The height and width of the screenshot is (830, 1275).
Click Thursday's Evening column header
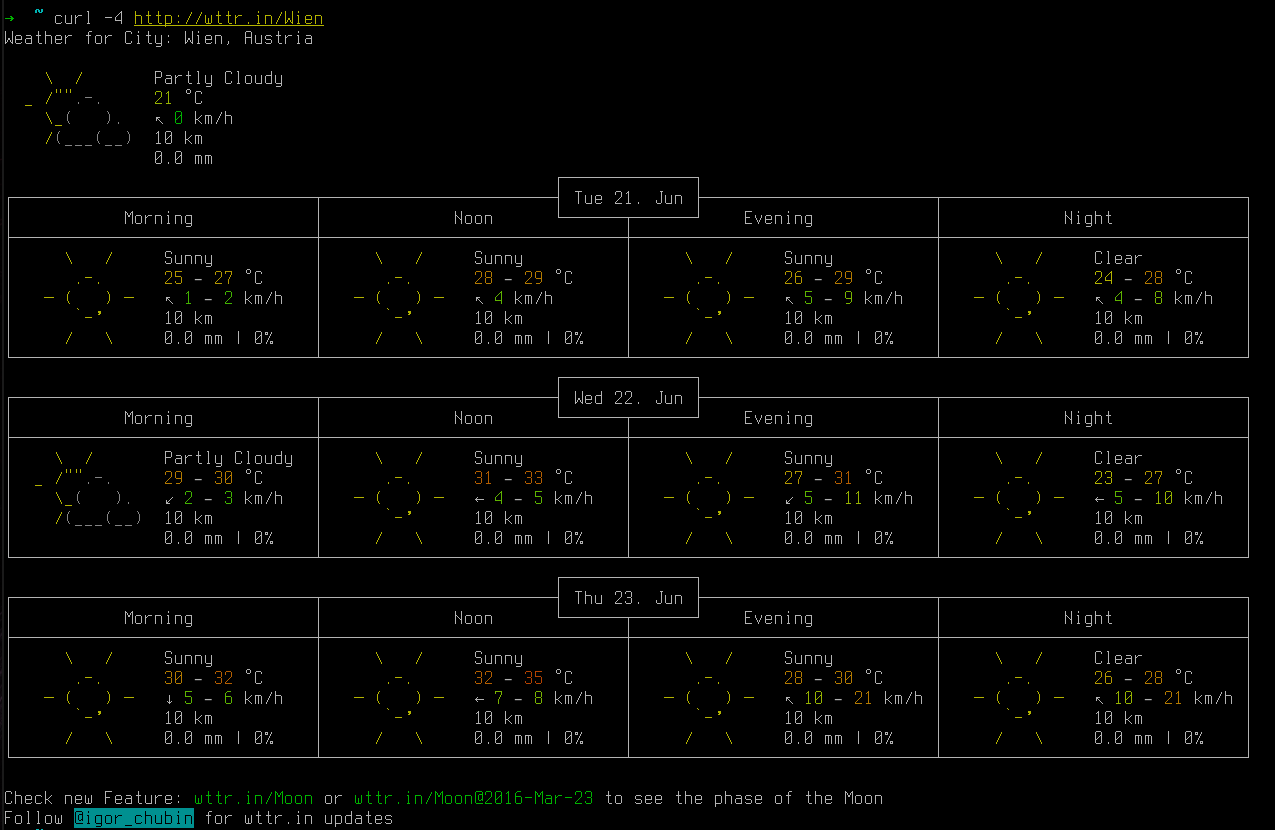779,618
